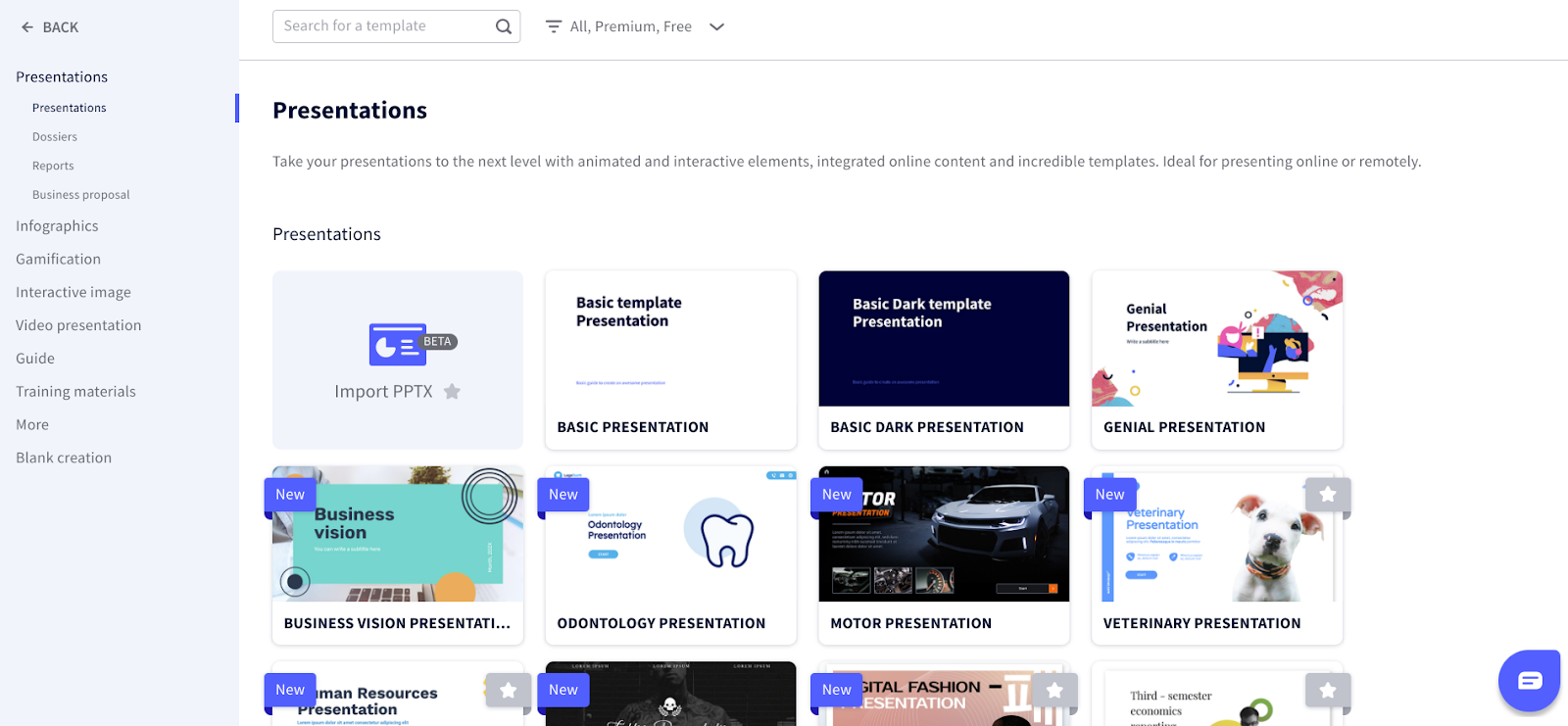Go BACK to previous page
Viewport: 1568px width, 726px height.
[x=50, y=27]
